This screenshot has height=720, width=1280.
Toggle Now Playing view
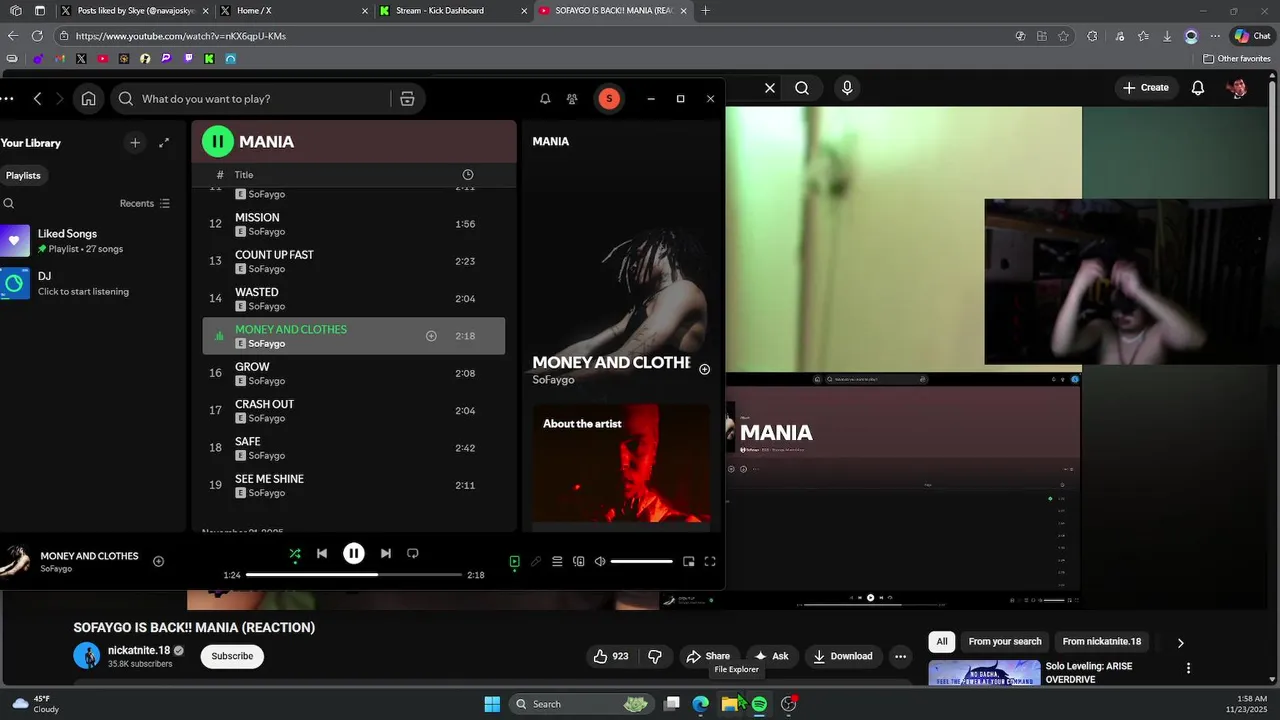pyautogui.click(x=514, y=562)
